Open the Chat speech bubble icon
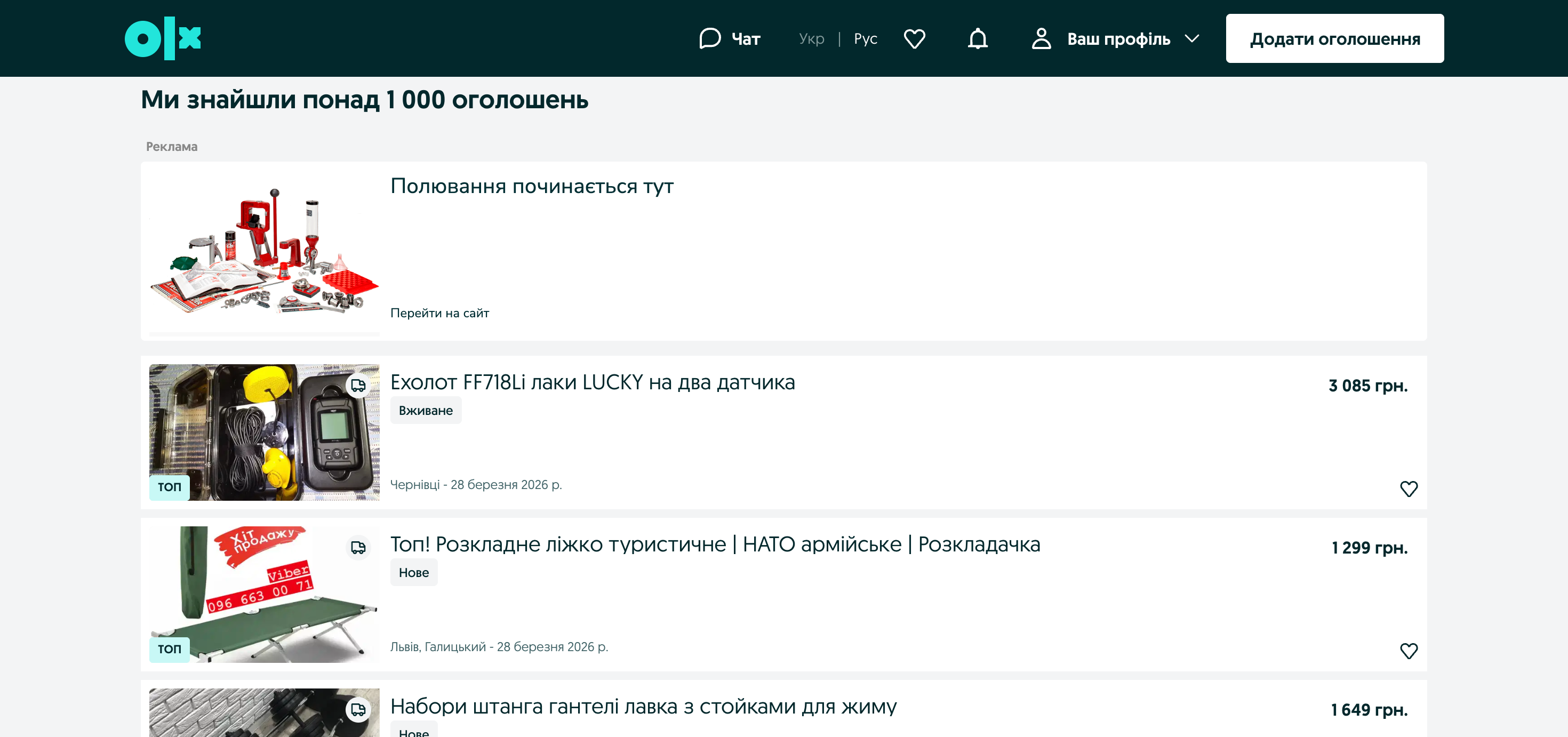 pyautogui.click(x=709, y=38)
